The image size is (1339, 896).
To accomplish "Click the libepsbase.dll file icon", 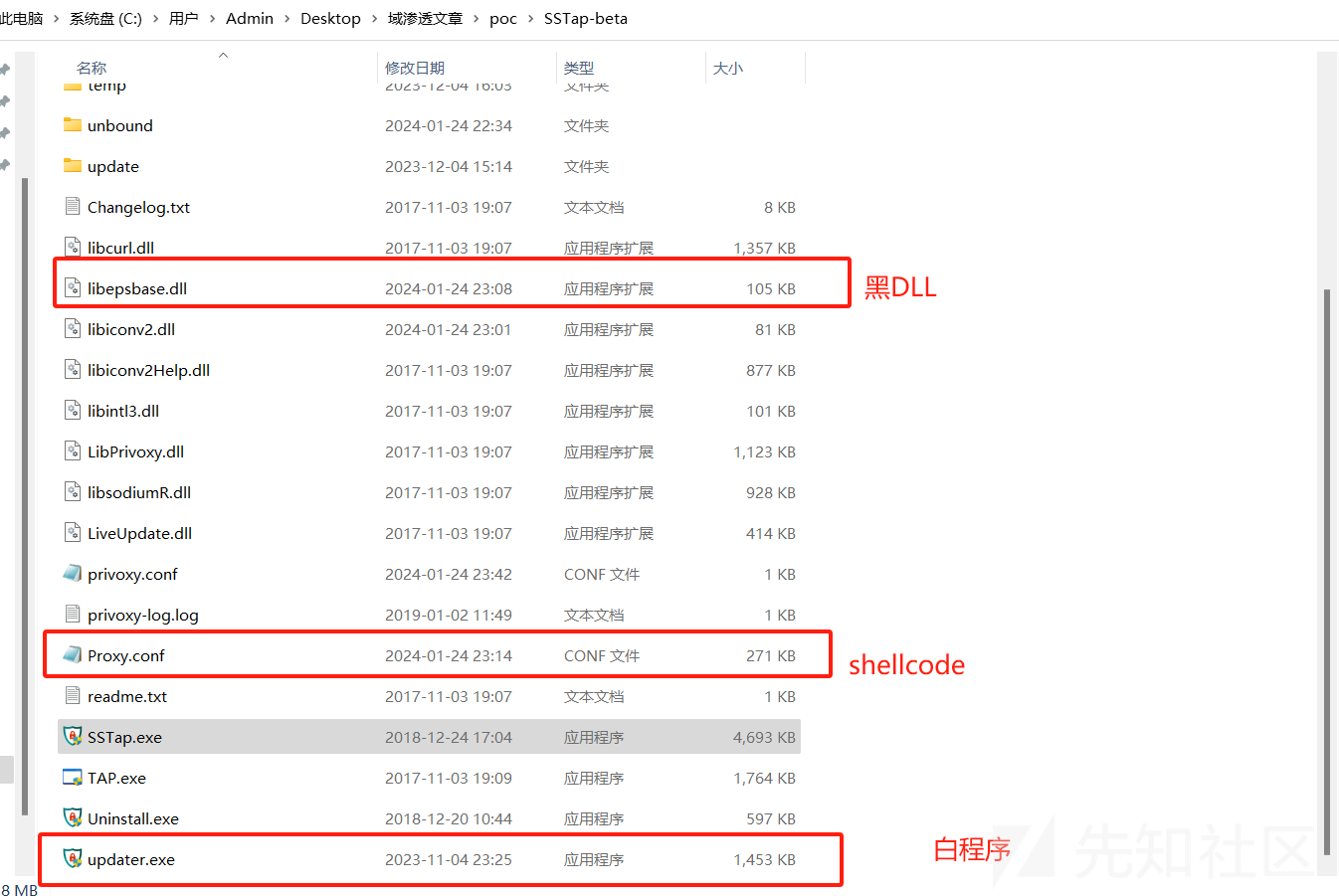I will (x=72, y=288).
